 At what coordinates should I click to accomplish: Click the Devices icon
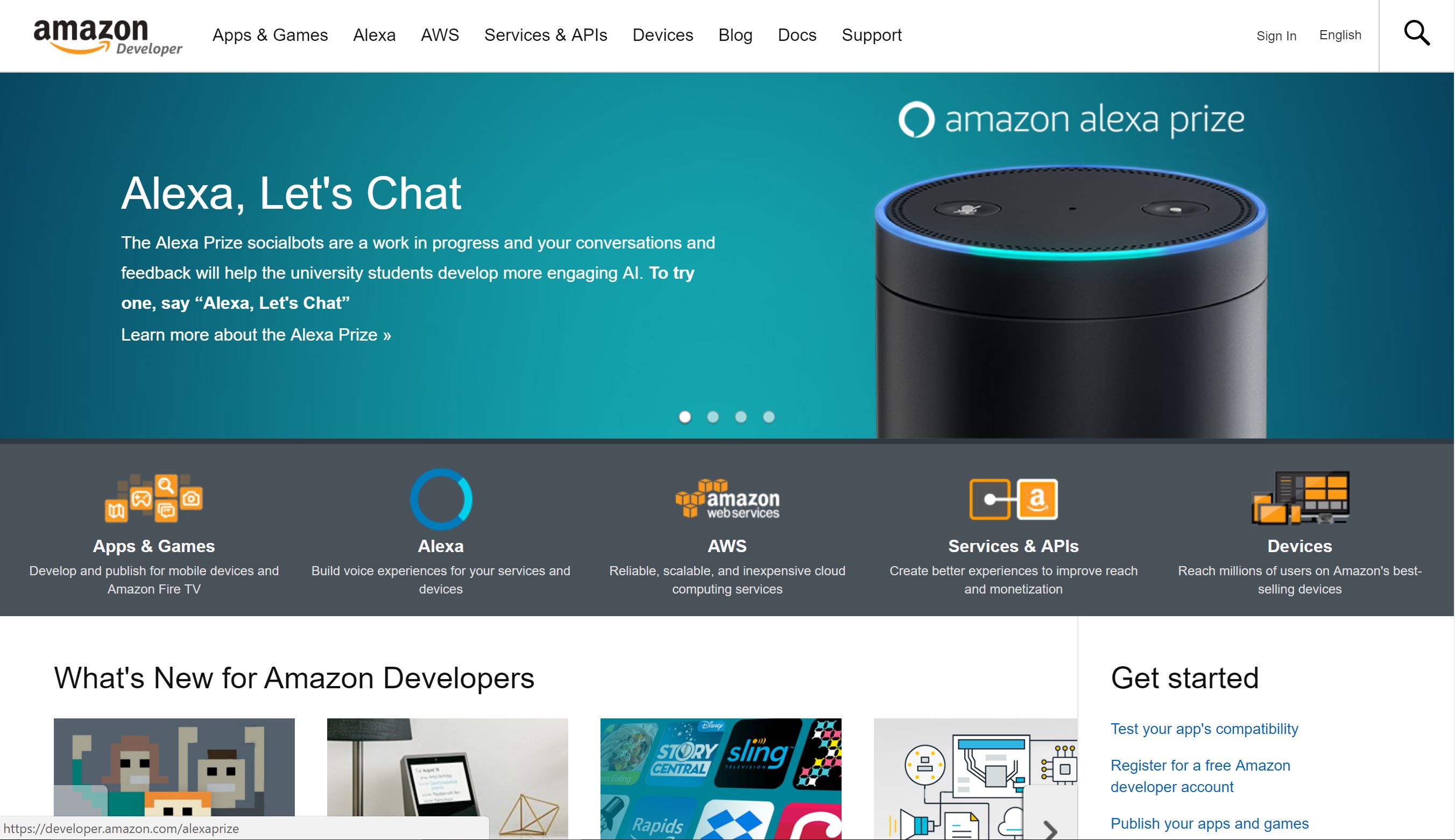1300,497
